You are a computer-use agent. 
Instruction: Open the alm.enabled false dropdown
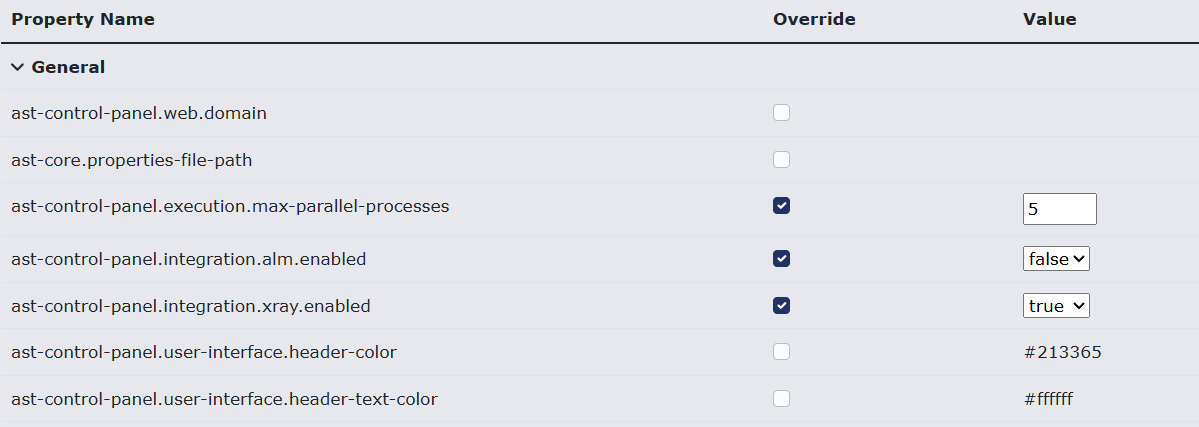point(1056,259)
